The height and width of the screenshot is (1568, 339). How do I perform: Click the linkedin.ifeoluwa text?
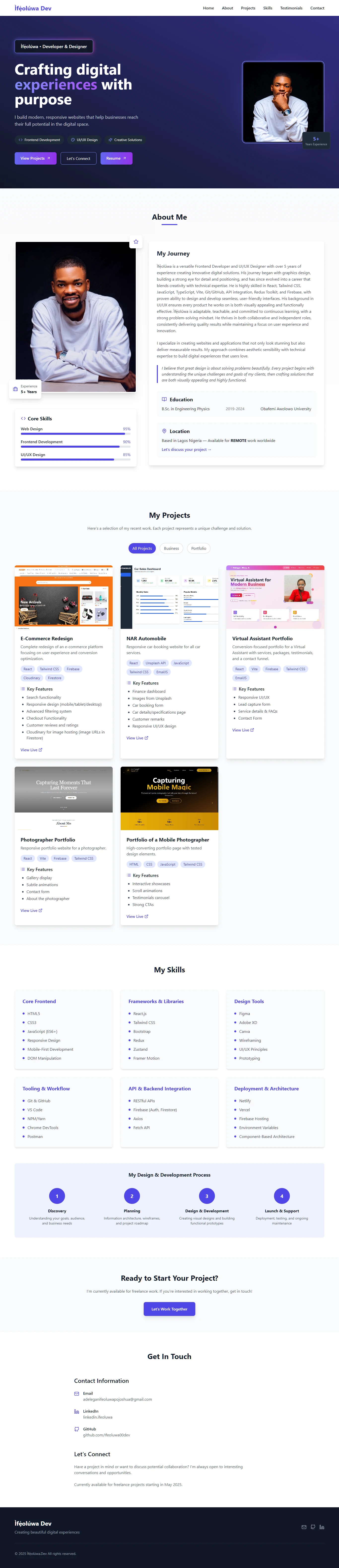(x=98, y=1417)
